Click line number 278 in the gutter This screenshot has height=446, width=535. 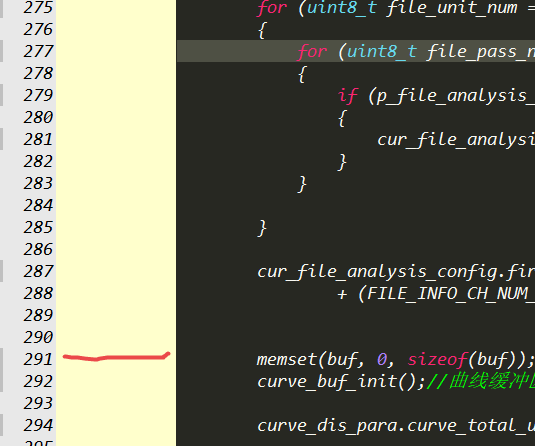(x=38, y=73)
